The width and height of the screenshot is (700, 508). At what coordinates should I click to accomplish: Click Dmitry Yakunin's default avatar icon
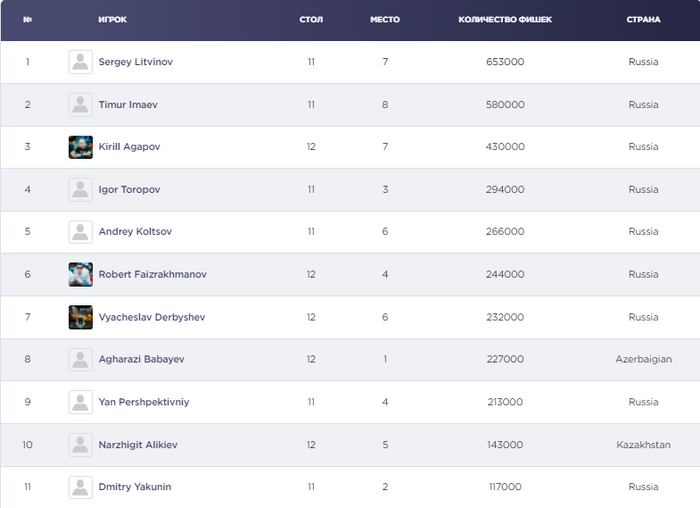pyautogui.click(x=81, y=487)
